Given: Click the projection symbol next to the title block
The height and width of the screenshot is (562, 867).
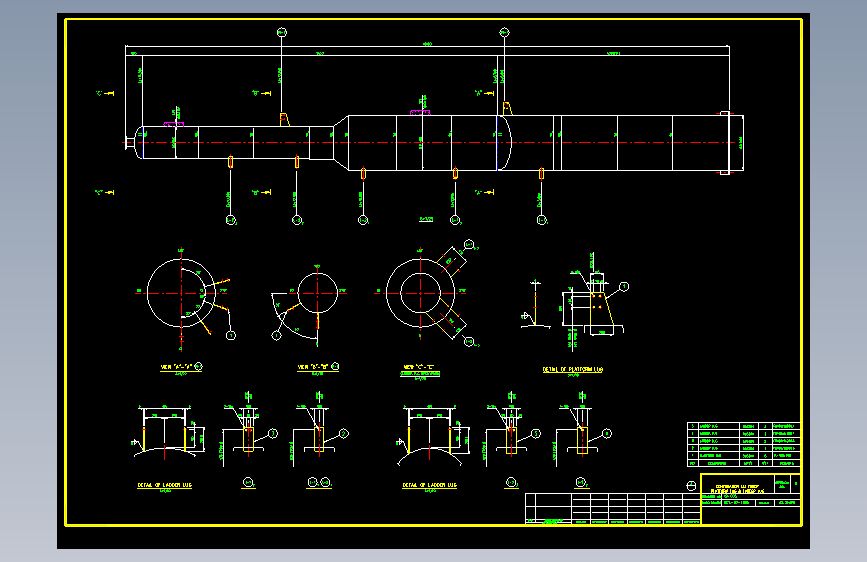Looking at the screenshot, I should point(691,486).
